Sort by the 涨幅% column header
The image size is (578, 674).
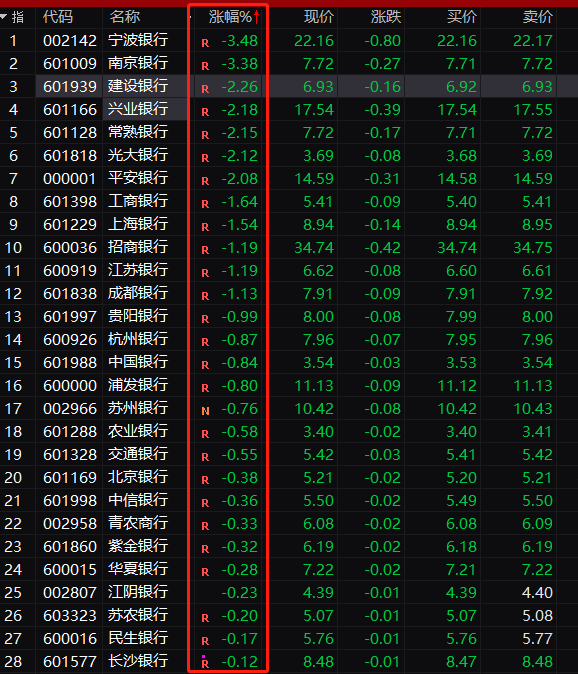pyautogui.click(x=230, y=17)
